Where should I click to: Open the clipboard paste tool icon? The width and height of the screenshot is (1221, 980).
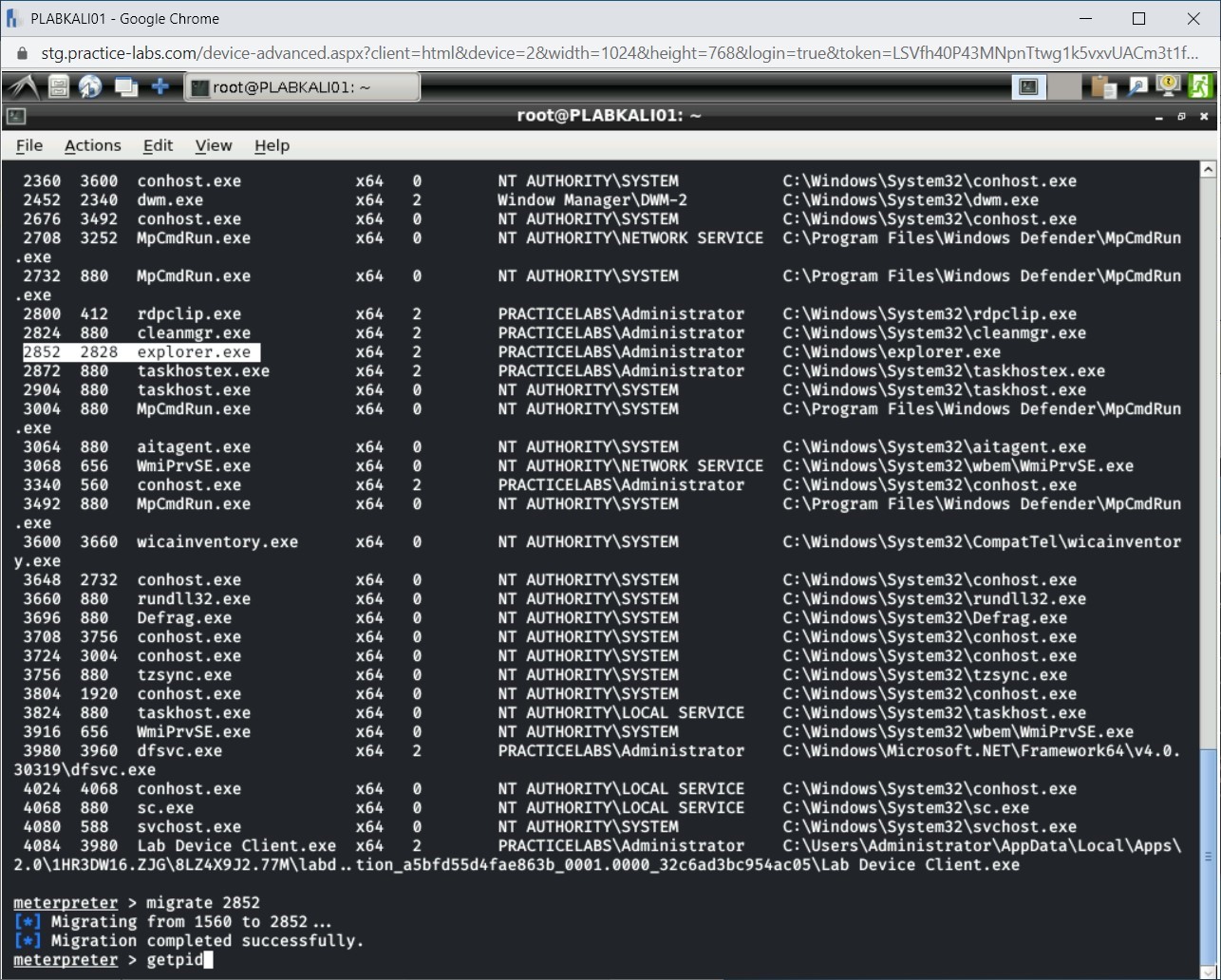pos(1101,85)
